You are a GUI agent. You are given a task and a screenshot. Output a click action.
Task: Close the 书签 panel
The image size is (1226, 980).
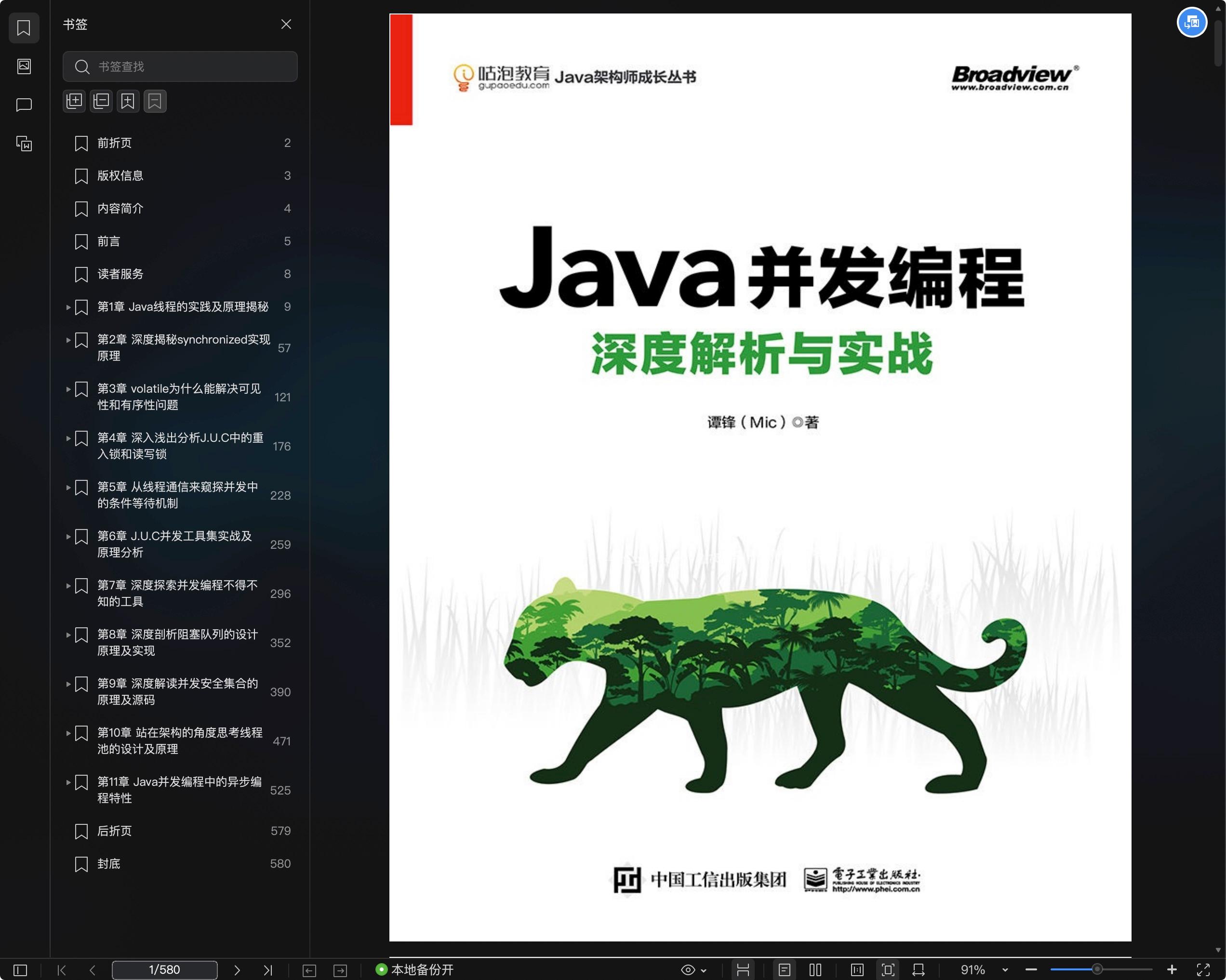coord(286,24)
